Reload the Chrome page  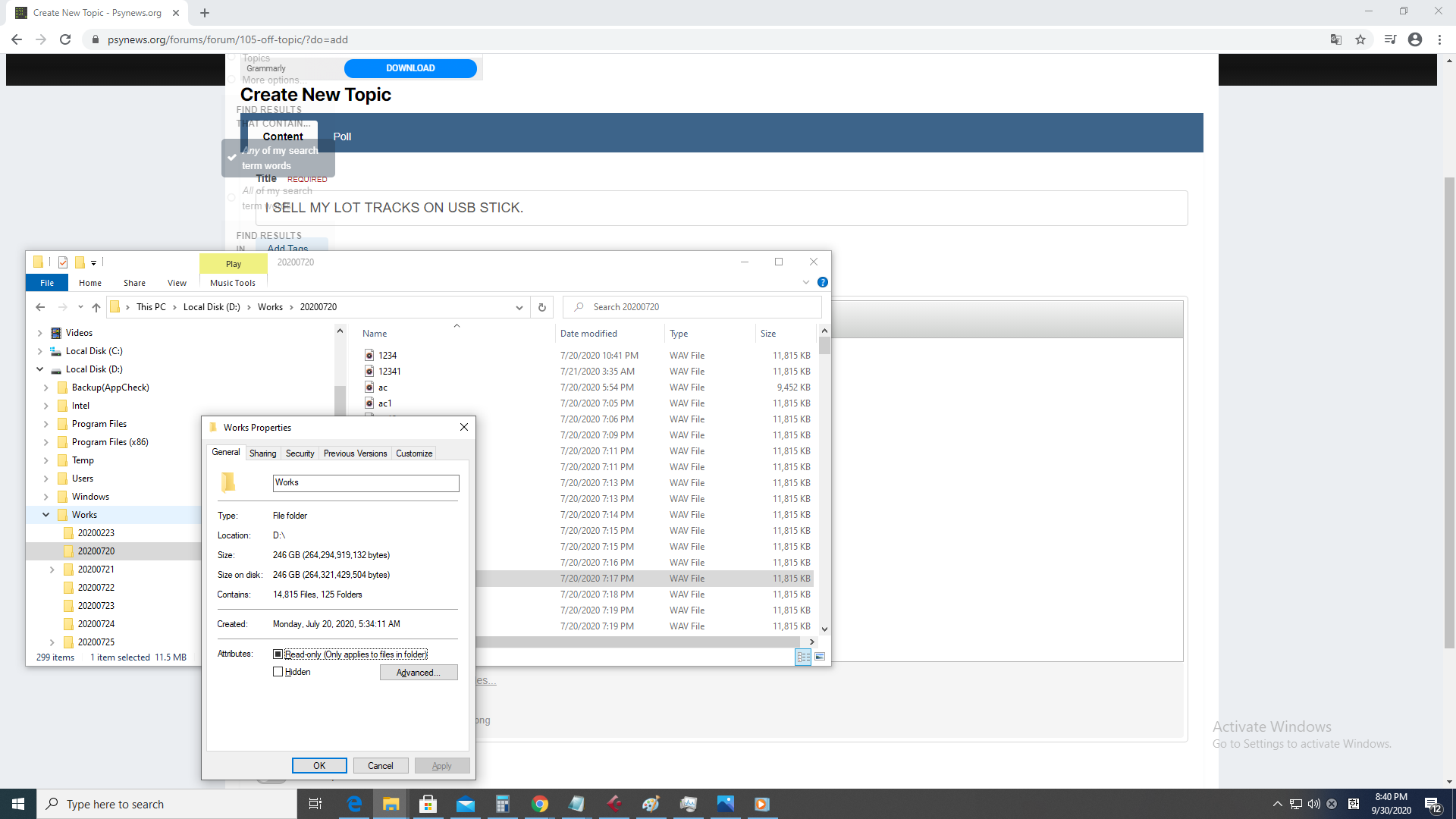65,39
